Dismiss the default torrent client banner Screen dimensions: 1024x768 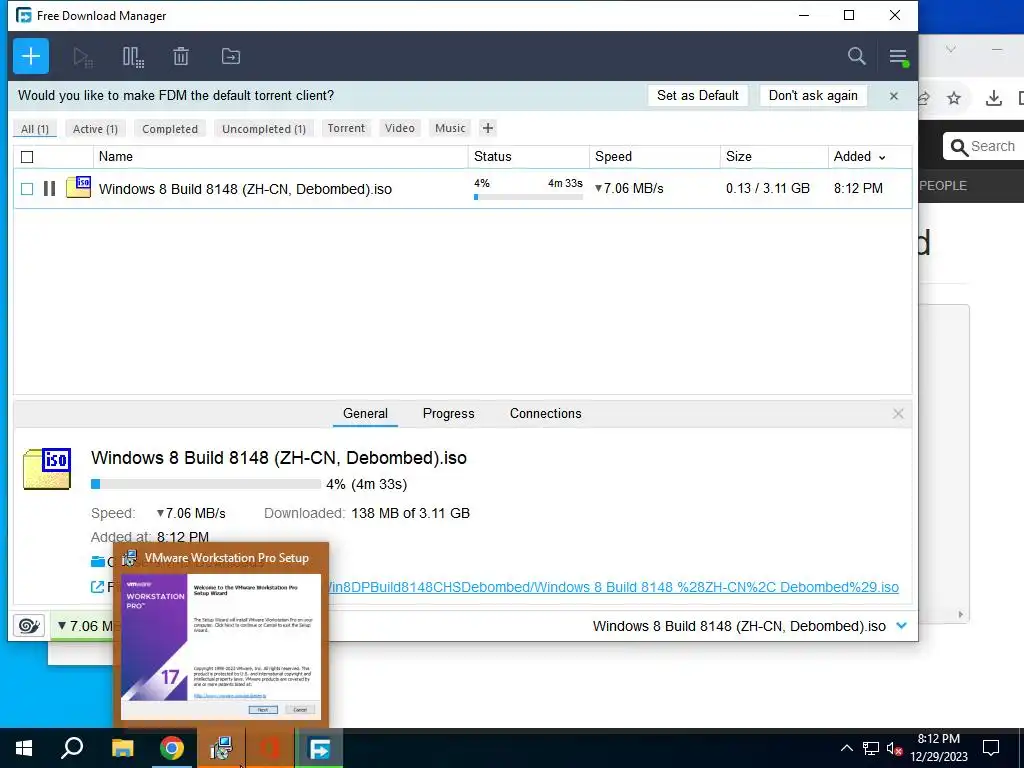(x=893, y=96)
